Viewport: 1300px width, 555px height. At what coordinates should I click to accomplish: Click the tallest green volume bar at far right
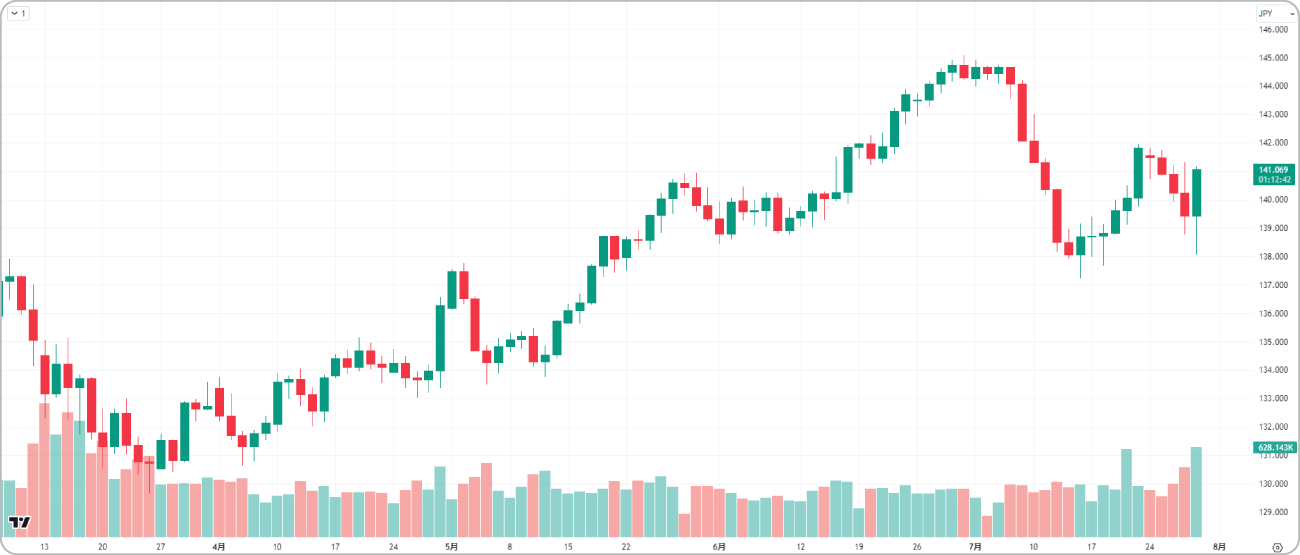click(1196, 492)
